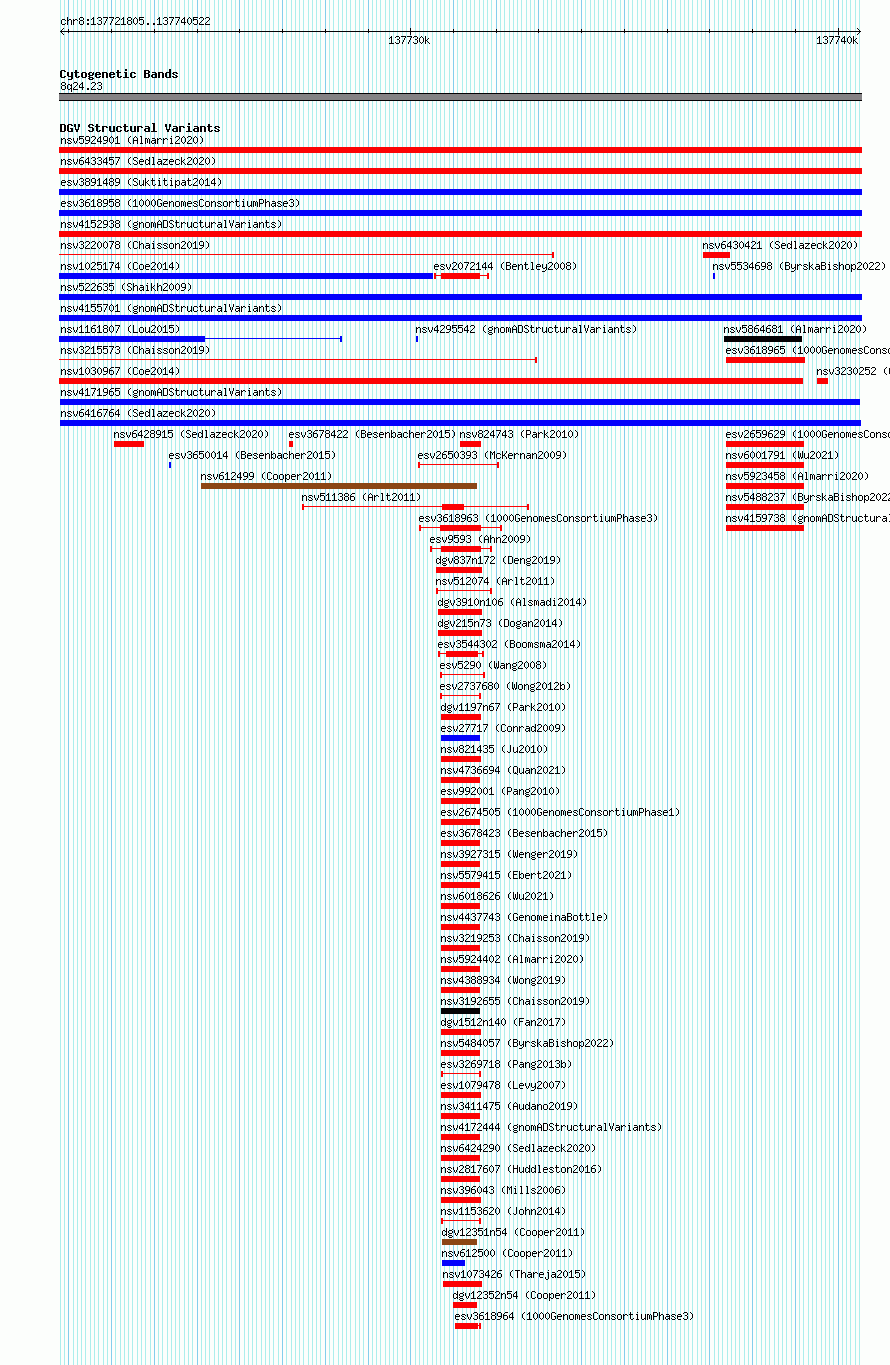This screenshot has width=890, height=1365.
Task: Click the brown nsv612499 (Cooper2011) bar
Action: [x=339, y=486]
